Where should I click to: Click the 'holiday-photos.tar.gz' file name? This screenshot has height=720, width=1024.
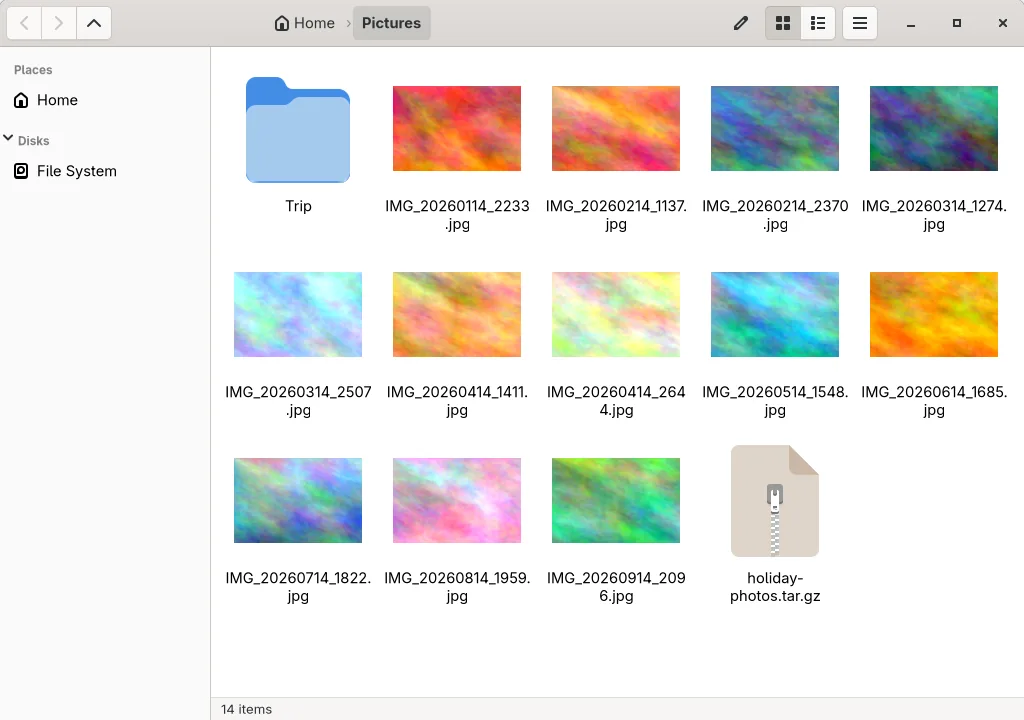pos(775,587)
